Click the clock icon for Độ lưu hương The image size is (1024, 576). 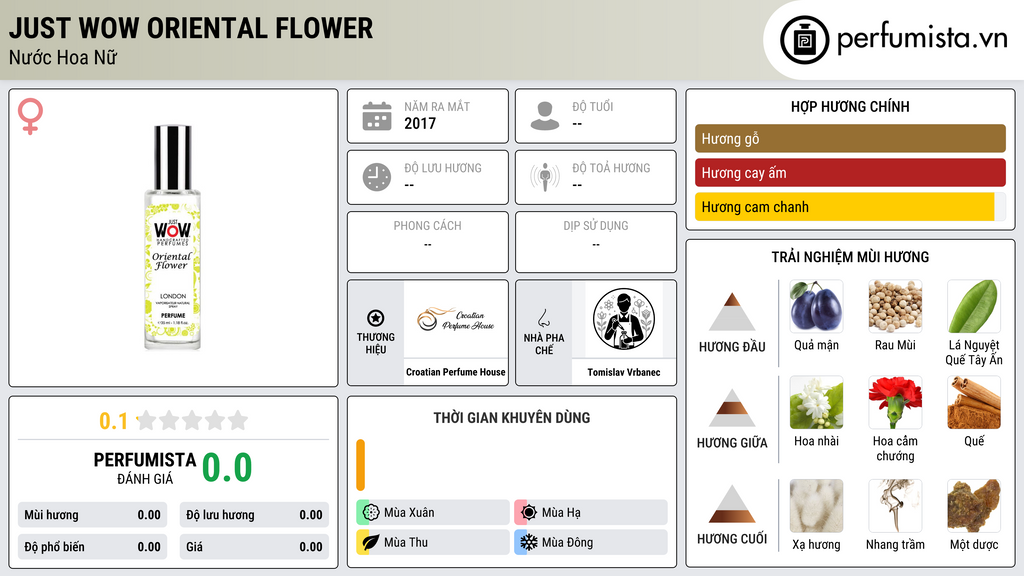(x=377, y=177)
